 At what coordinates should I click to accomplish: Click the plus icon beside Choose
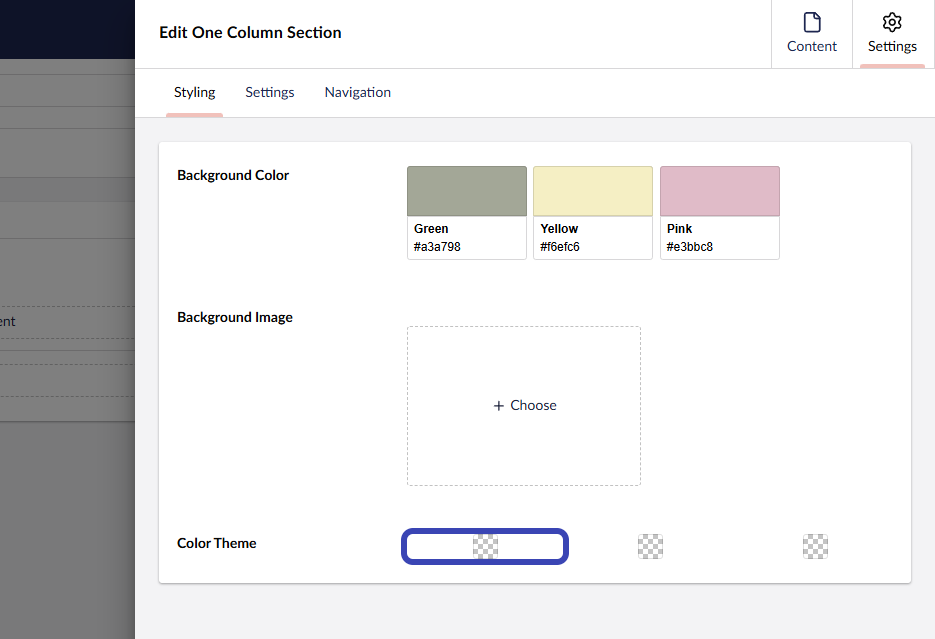498,406
